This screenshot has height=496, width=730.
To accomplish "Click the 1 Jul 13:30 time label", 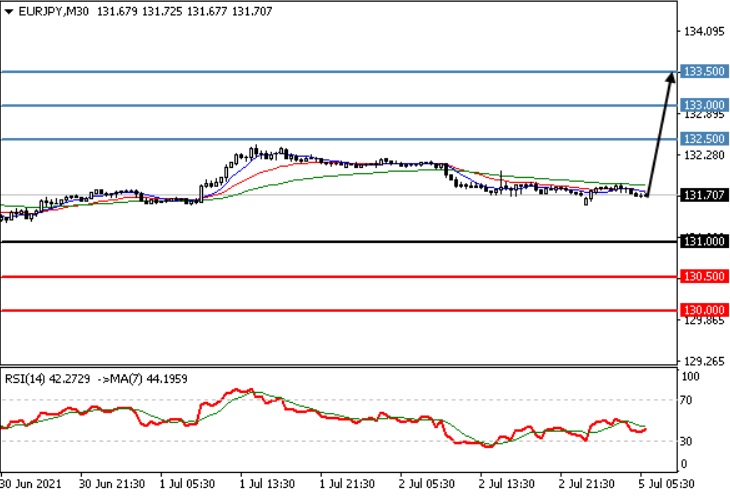I will [x=267, y=484].
